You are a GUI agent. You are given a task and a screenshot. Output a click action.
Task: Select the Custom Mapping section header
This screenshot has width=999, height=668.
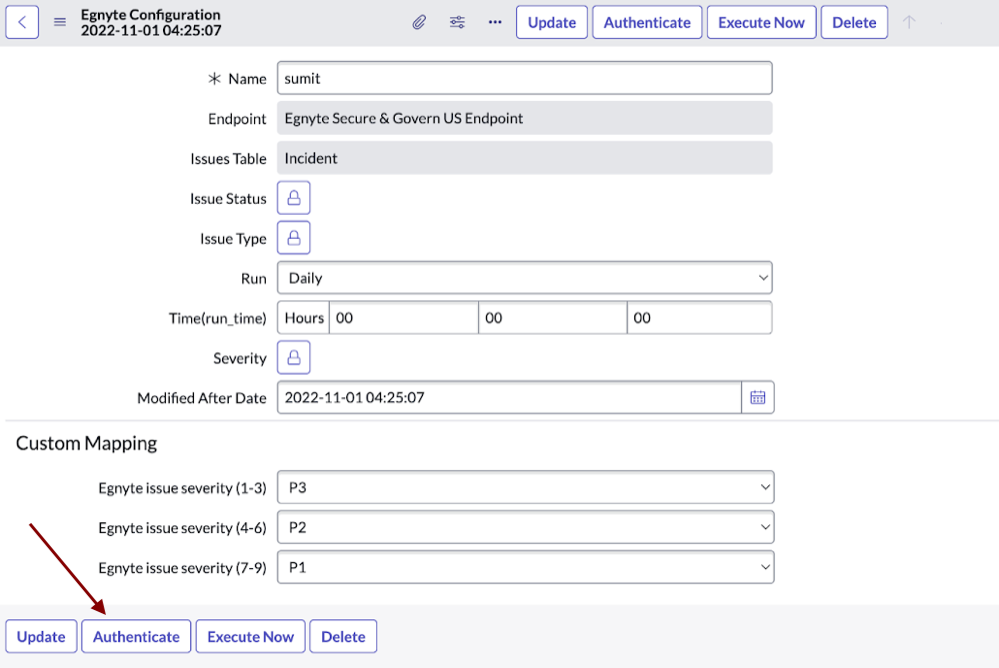click(x=85, y=443)
